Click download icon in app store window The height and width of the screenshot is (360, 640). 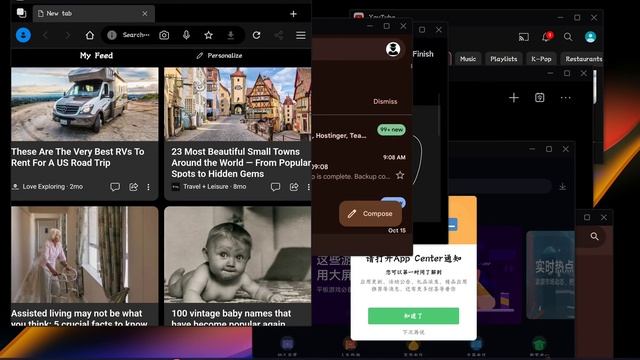[x=562, y=187]
